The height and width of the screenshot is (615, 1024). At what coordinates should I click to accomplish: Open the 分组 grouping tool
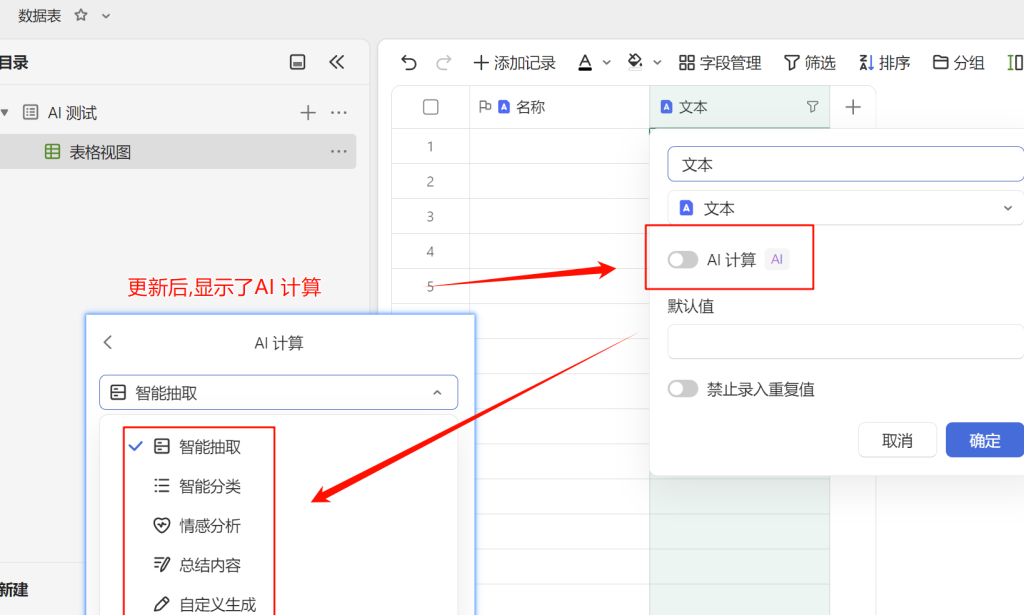(959, 63)
